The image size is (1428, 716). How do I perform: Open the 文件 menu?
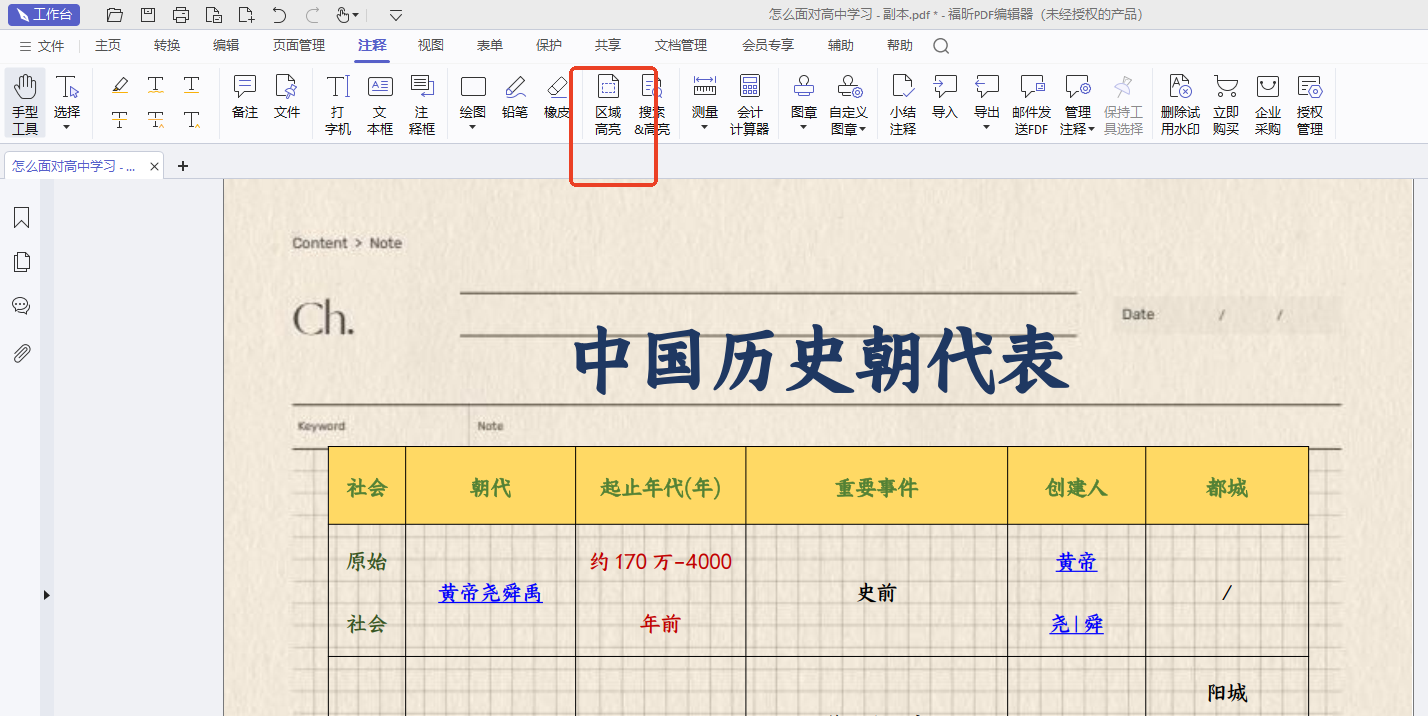tap(42, 46)
